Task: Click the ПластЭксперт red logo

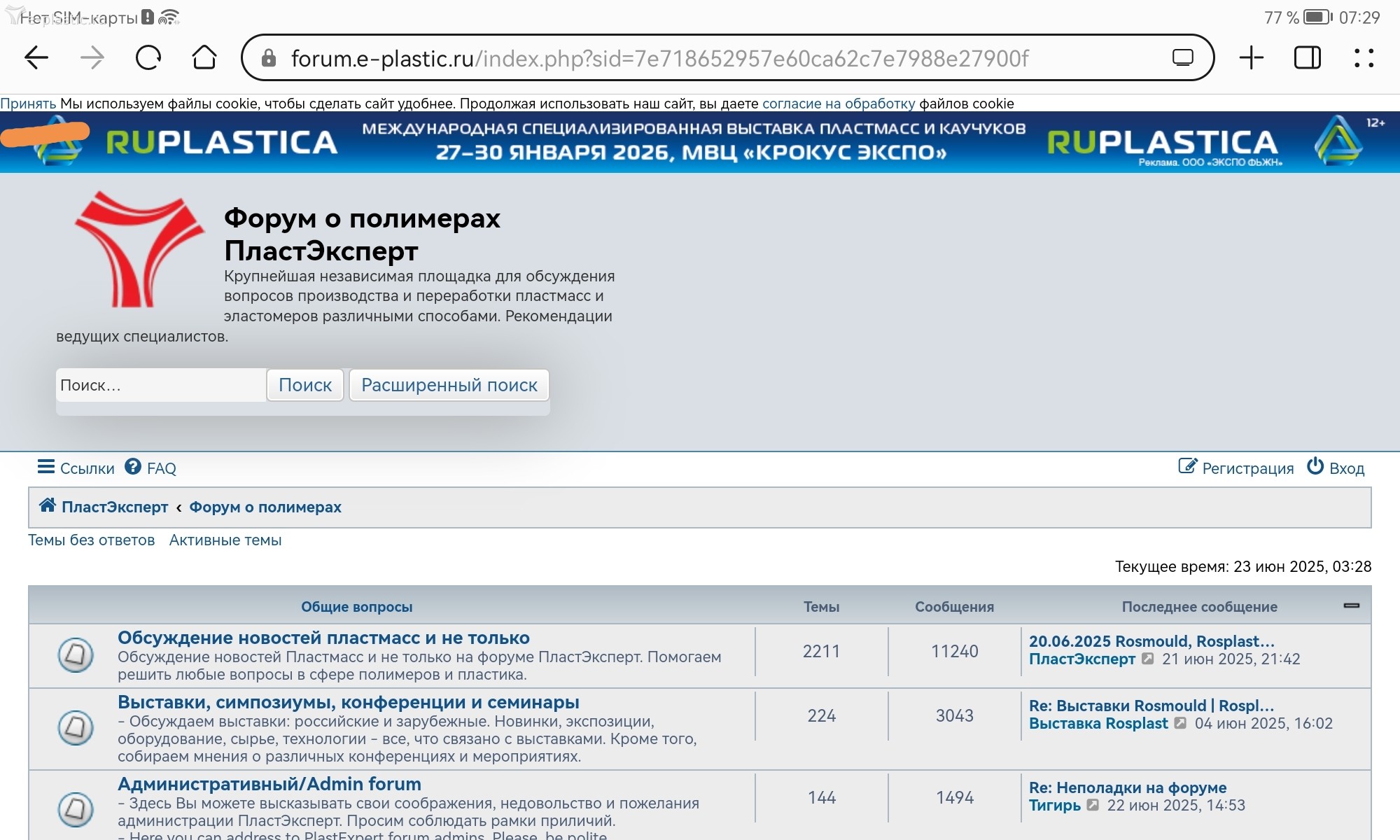Action: pyautogui.click(x=139, y=249)
